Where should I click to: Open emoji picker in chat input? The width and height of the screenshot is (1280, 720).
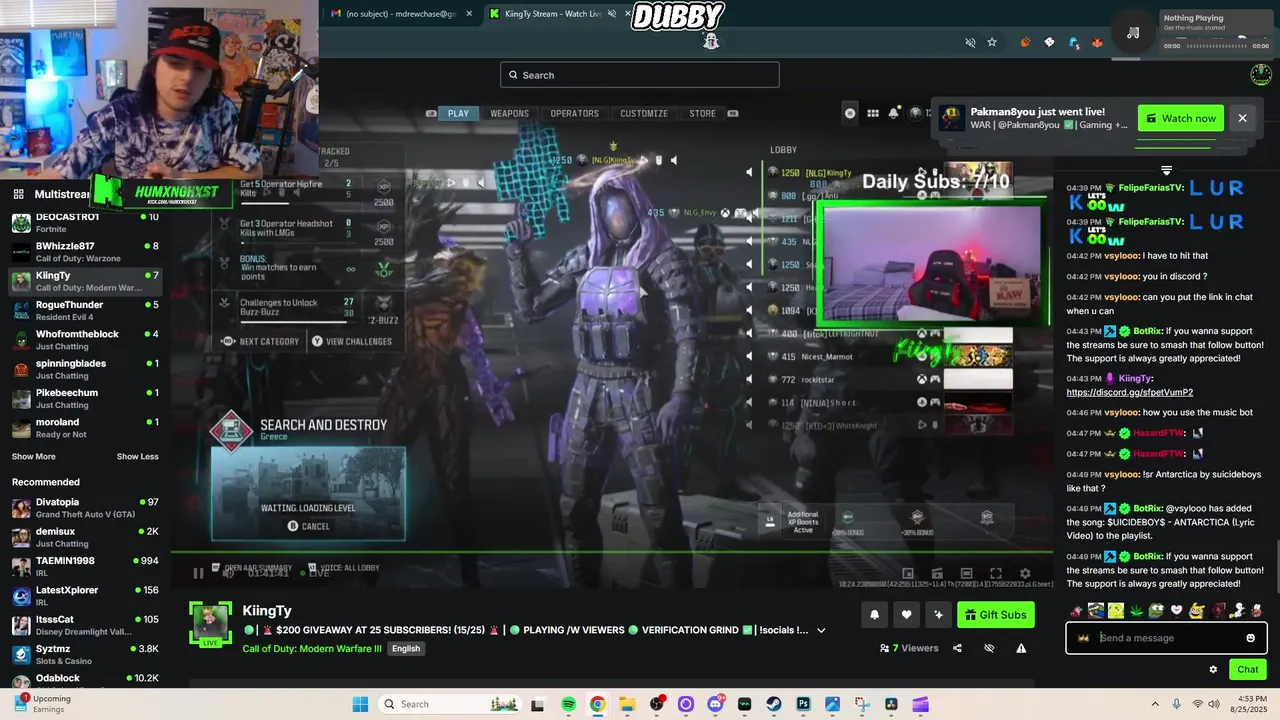(1250, 638)
